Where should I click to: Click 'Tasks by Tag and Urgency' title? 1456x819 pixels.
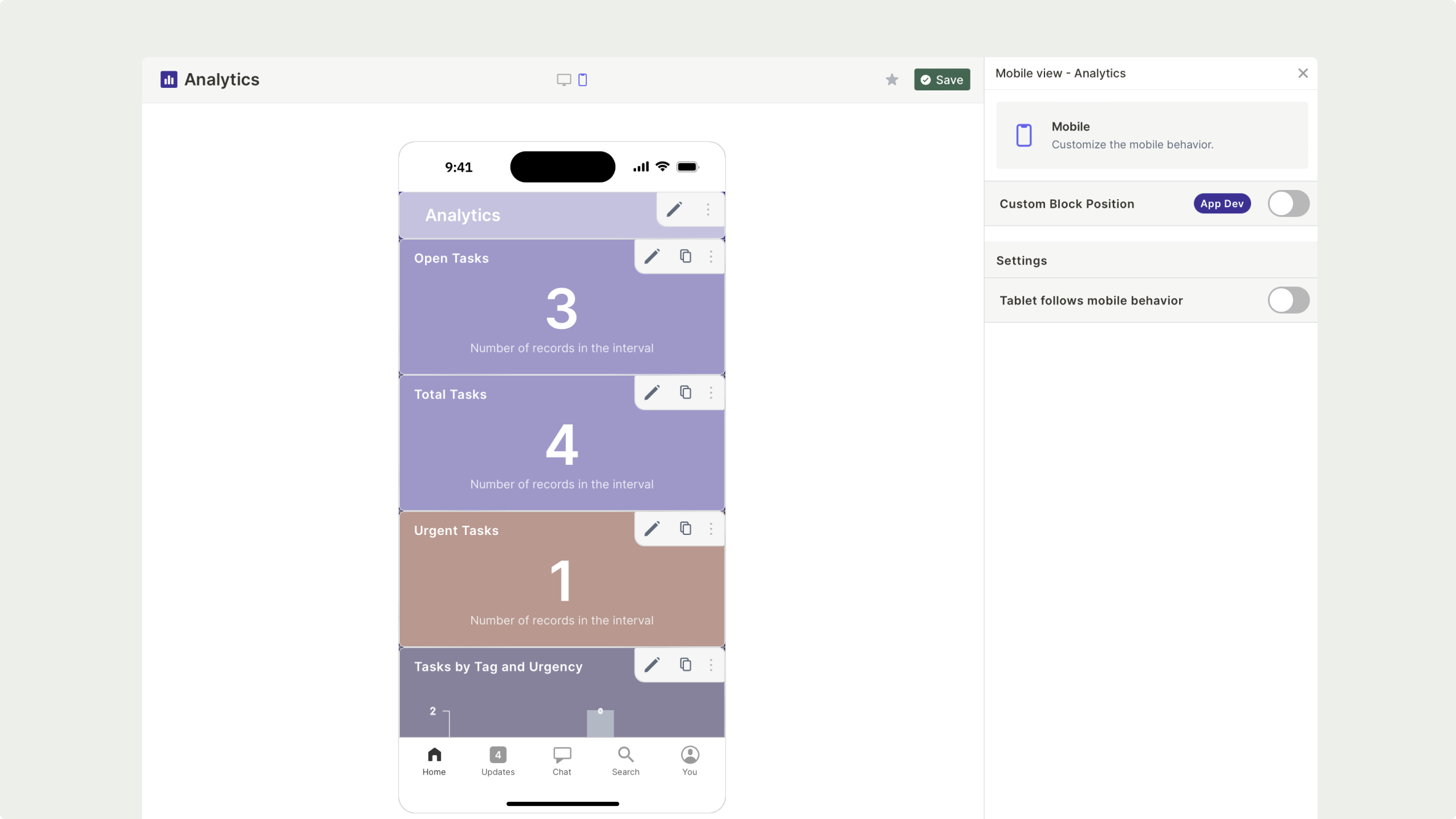498,667
